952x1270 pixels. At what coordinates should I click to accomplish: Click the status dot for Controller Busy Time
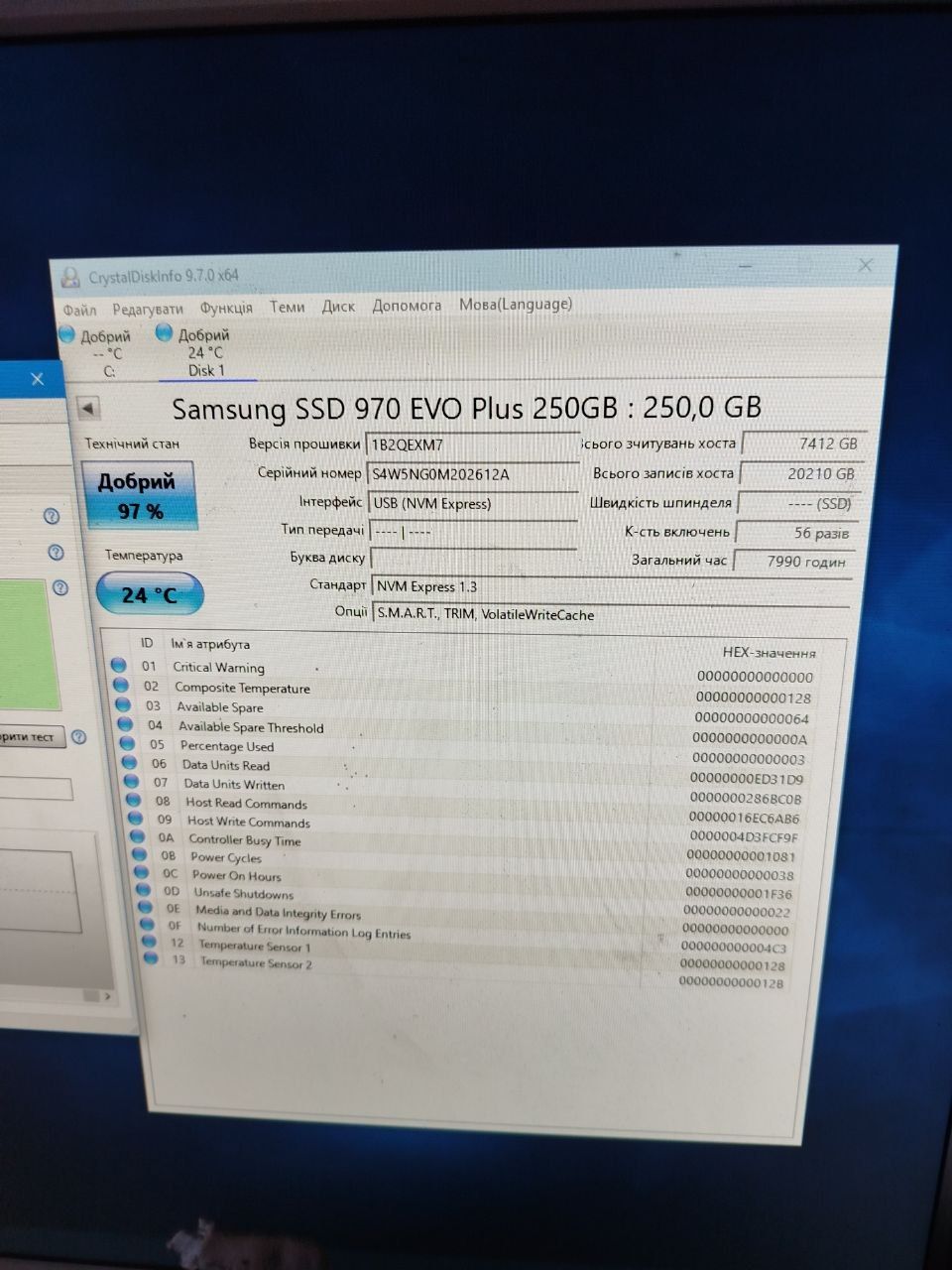(x=138, y=837)
